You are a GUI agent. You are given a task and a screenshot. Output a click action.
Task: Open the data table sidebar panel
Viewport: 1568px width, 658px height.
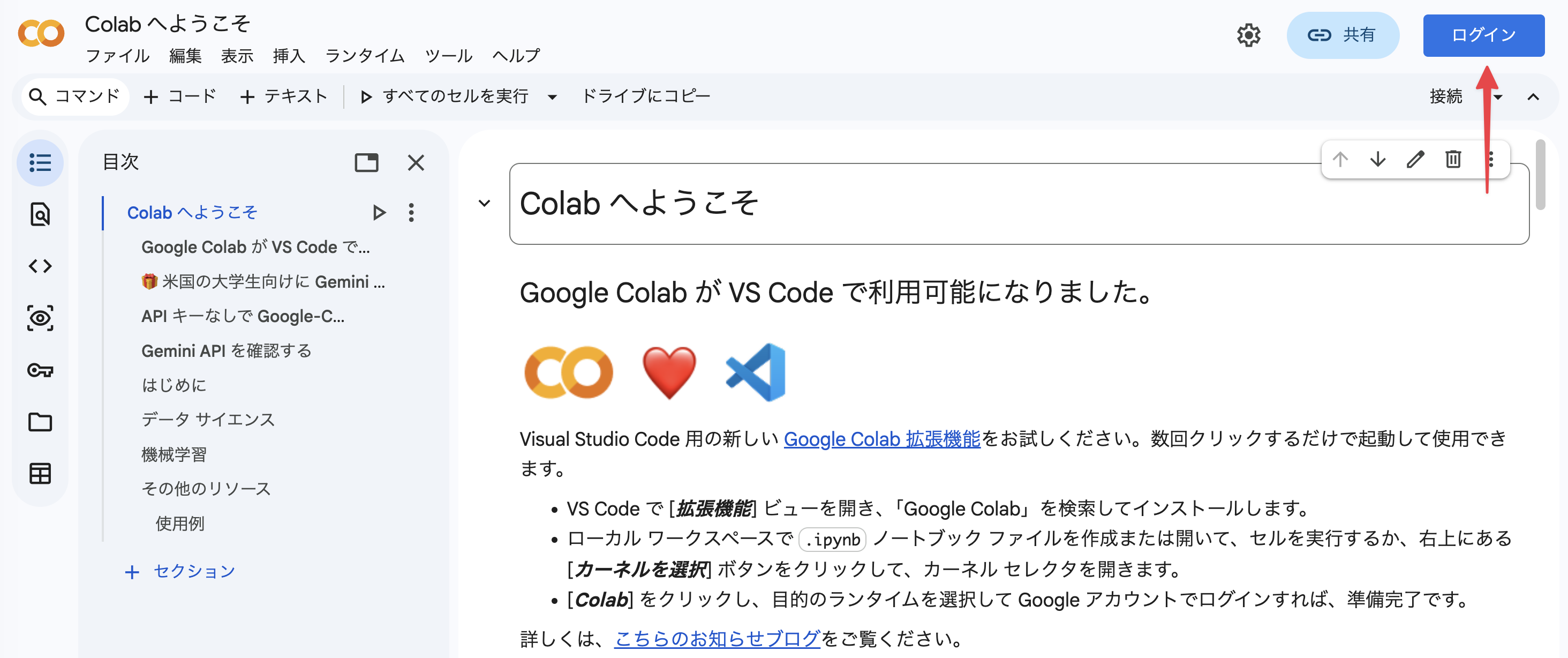pos(40,474)
